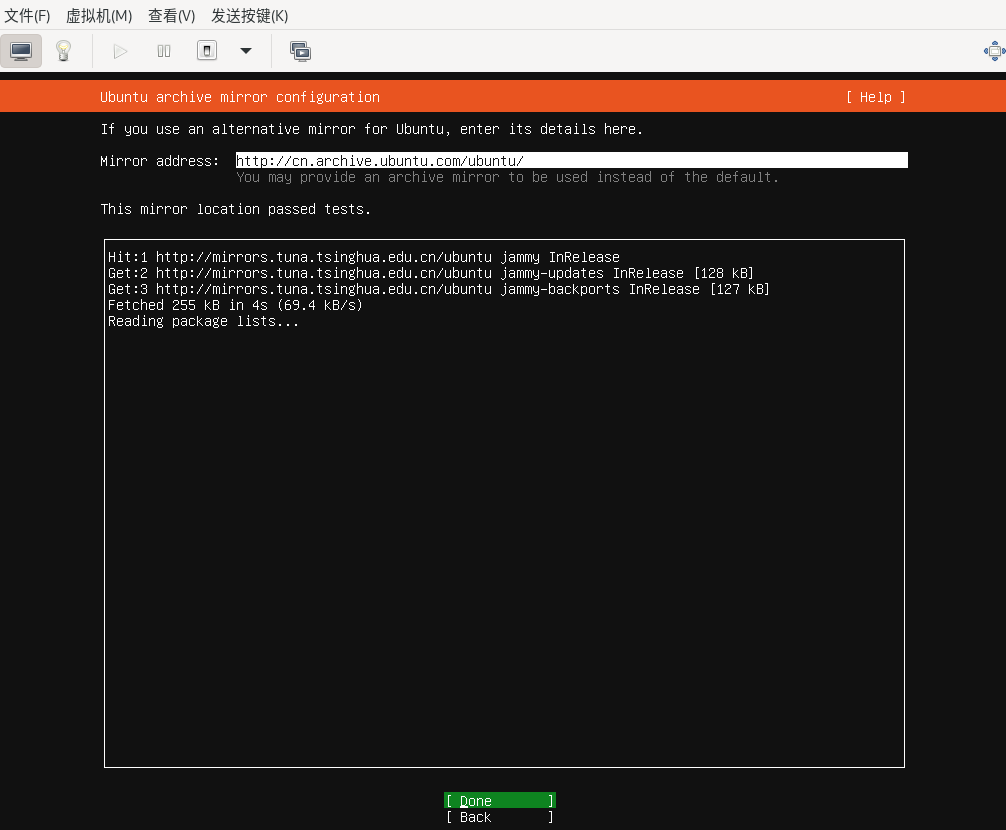1006x830 pixels.
Task: Show the graphical console monitor view
Action: (x=21, y=51)
